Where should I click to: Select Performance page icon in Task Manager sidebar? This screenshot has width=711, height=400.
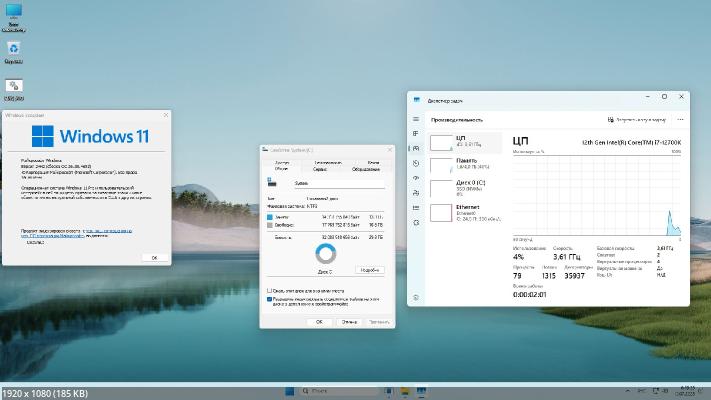[416, 148]
